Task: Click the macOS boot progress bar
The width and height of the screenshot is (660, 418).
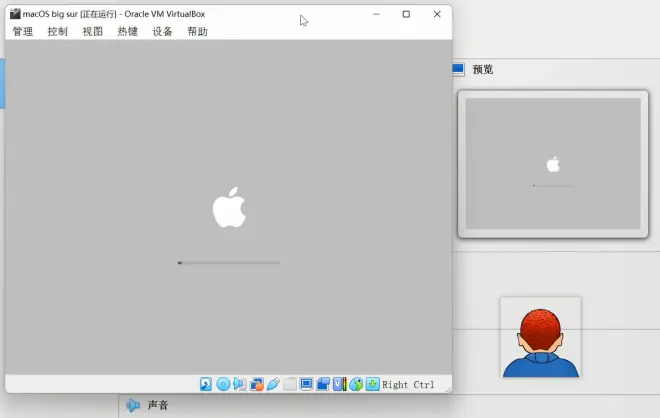Action: pyautogui.click(x=229, y=263)
